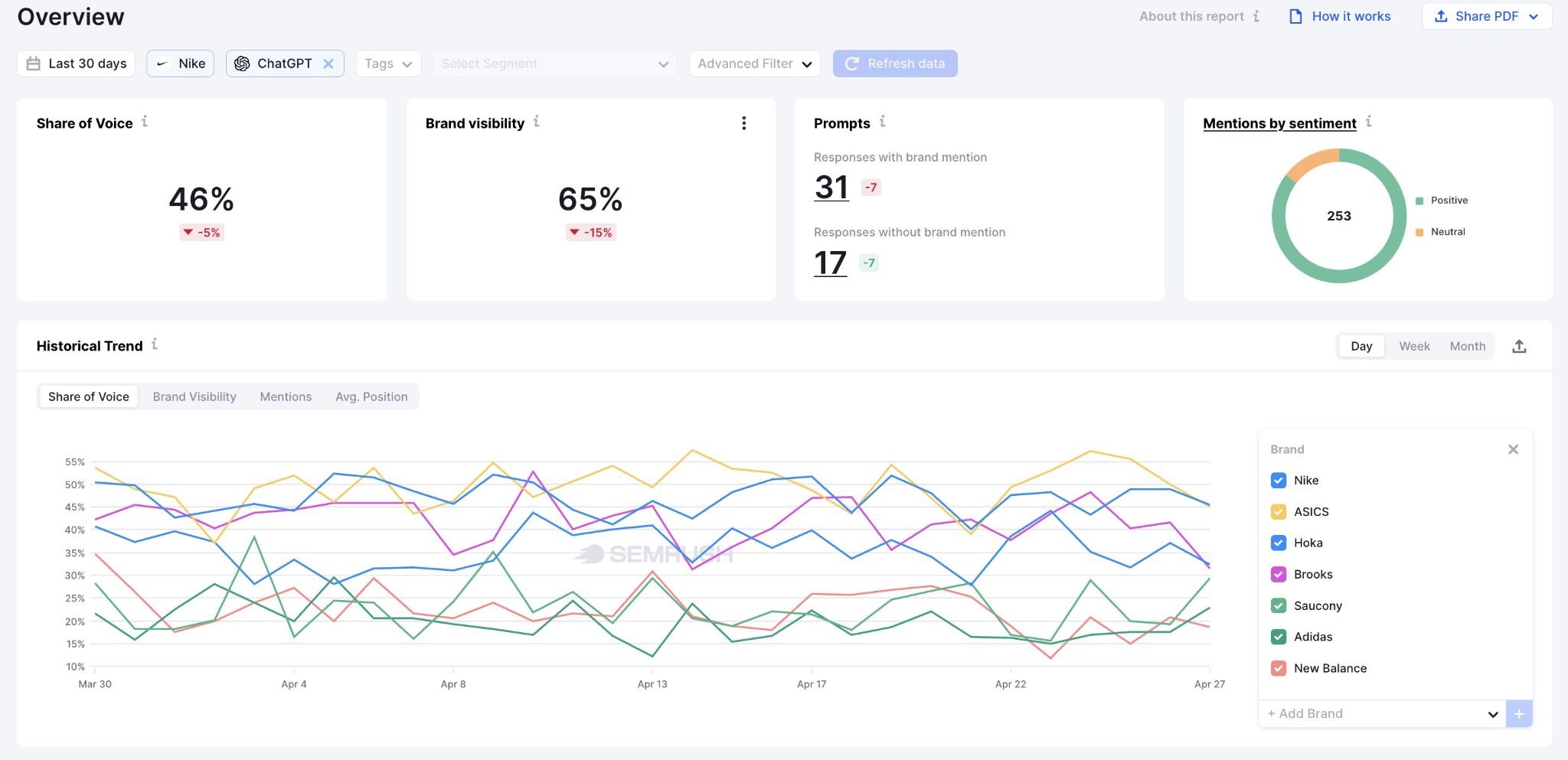Uncheck the Adidas brand checkbox

1279,637
